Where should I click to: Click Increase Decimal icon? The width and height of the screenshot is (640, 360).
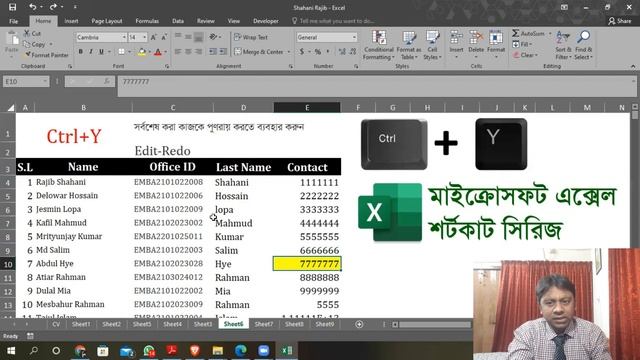pyautogui.click(x=342, y=52)
